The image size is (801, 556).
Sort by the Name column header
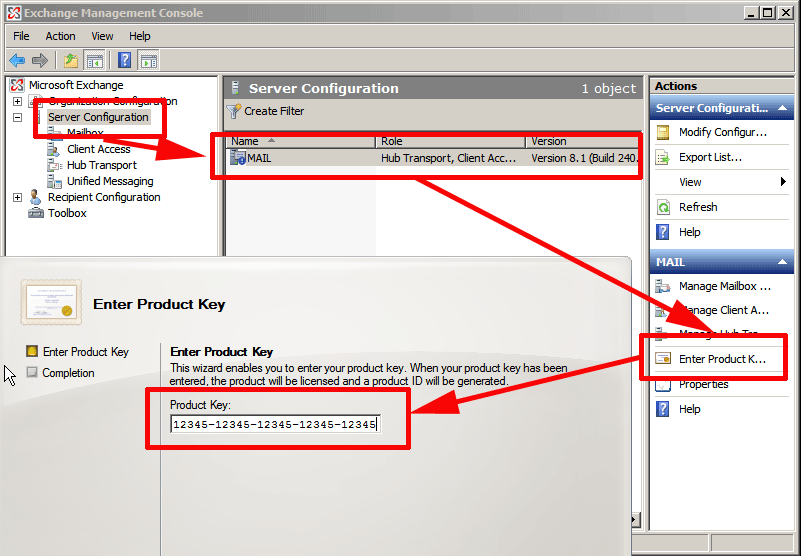[x=301, y=141]
